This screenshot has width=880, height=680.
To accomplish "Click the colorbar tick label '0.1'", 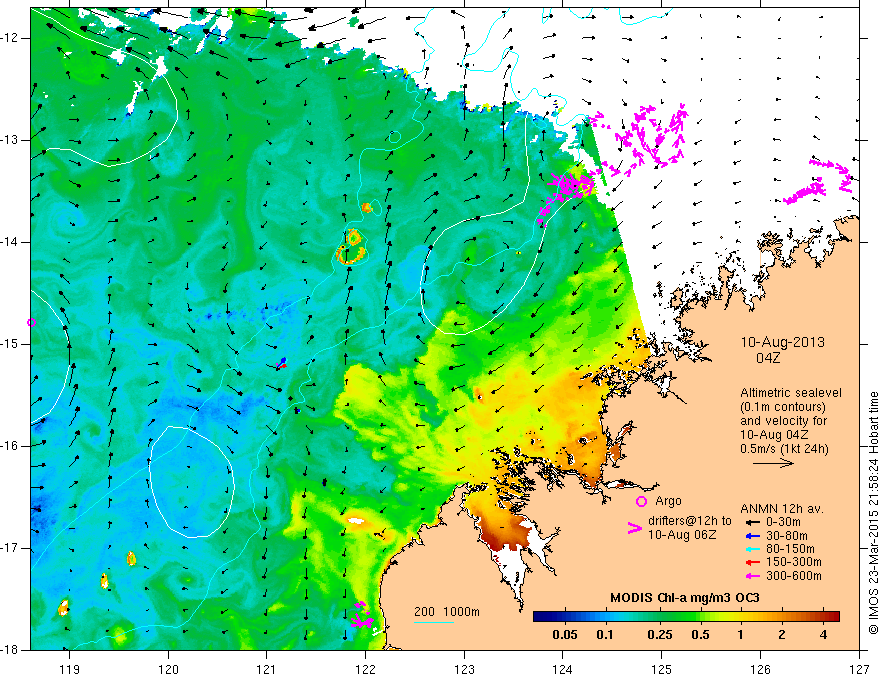I will point(604,635).
